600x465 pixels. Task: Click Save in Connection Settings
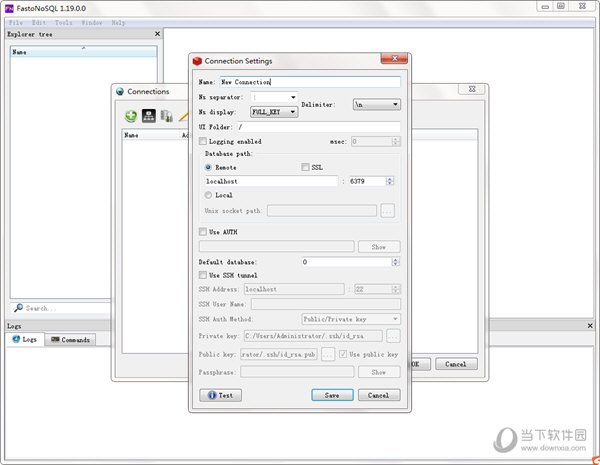tap(332, 395)
